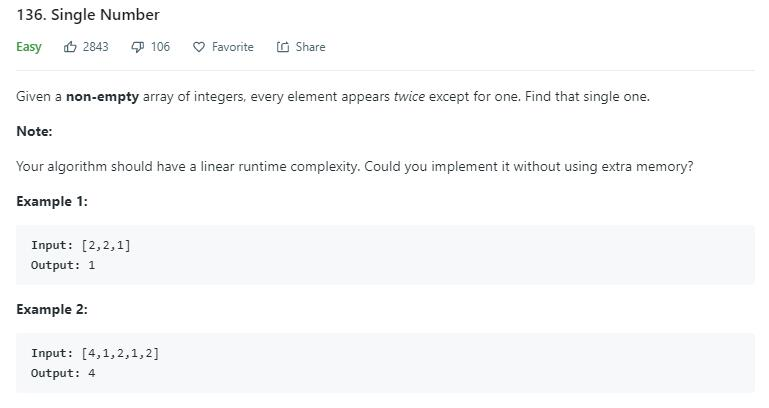
Task: Click the italic word twice
Action: tap(410, 97)
